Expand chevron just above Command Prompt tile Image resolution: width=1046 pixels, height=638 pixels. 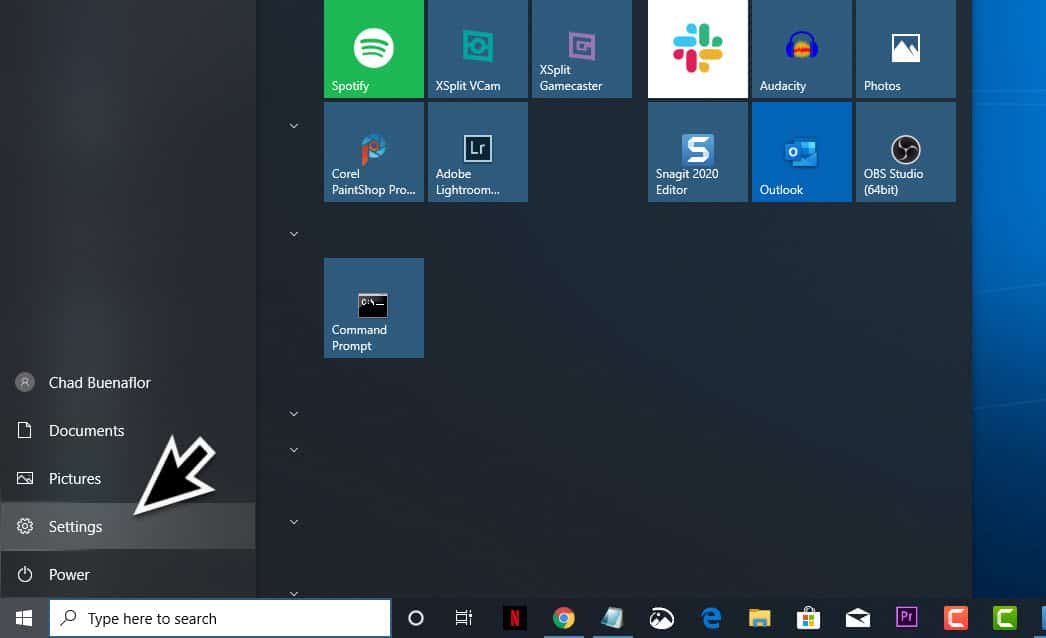tap(294, 234)
